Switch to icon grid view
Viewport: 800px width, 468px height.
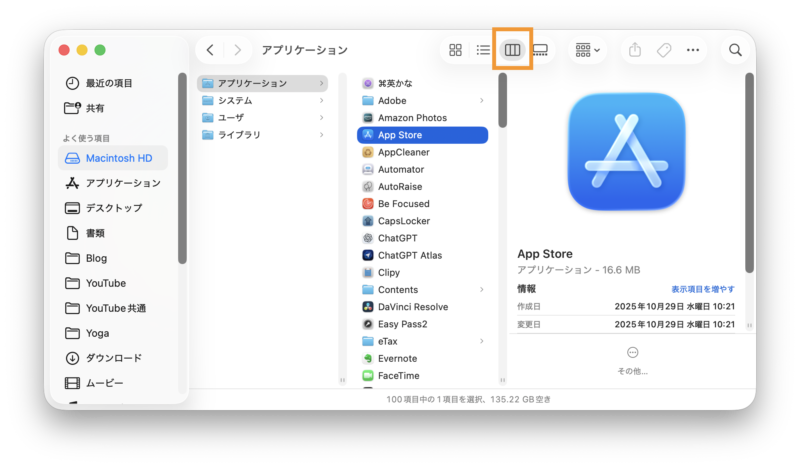pos(455,50)
